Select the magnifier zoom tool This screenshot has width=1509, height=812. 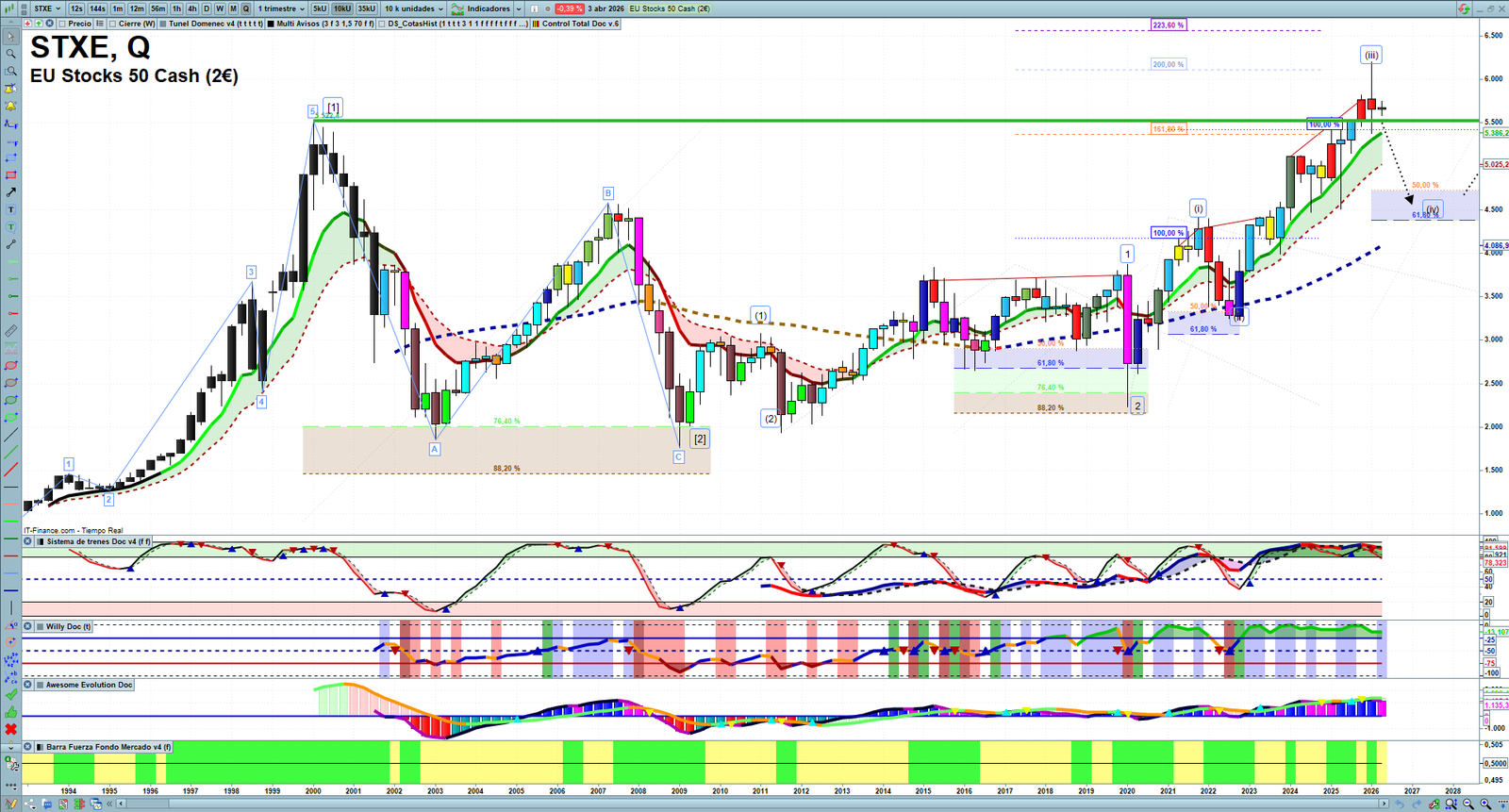tap(11, 54)
